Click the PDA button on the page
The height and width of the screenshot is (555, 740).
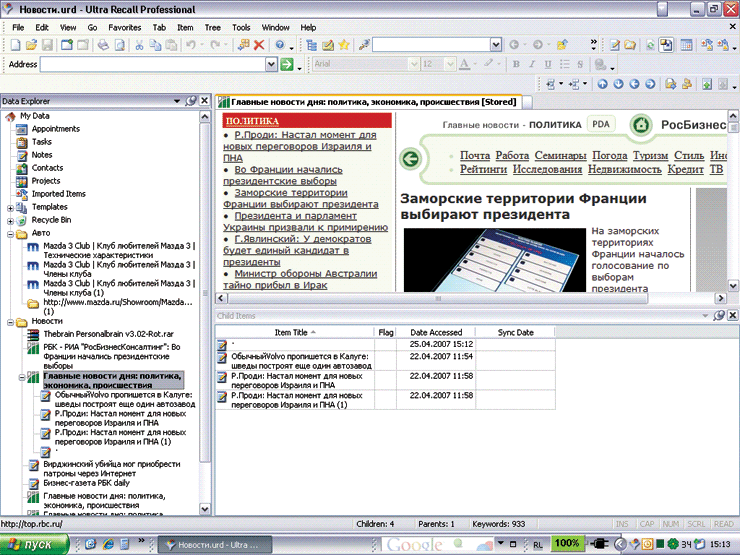pos(601,124)
